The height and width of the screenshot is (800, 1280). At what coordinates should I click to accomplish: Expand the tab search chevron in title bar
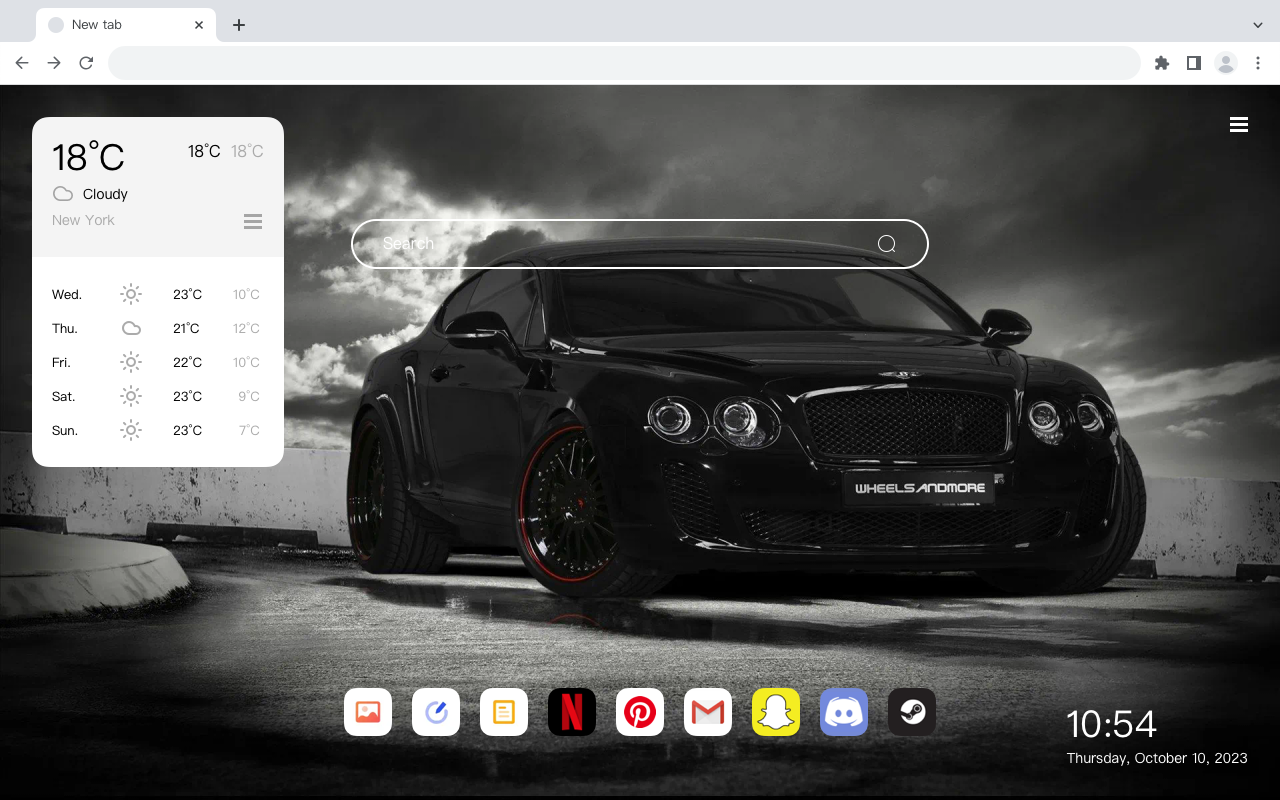pyautogui.click(x=1258, y=25)
